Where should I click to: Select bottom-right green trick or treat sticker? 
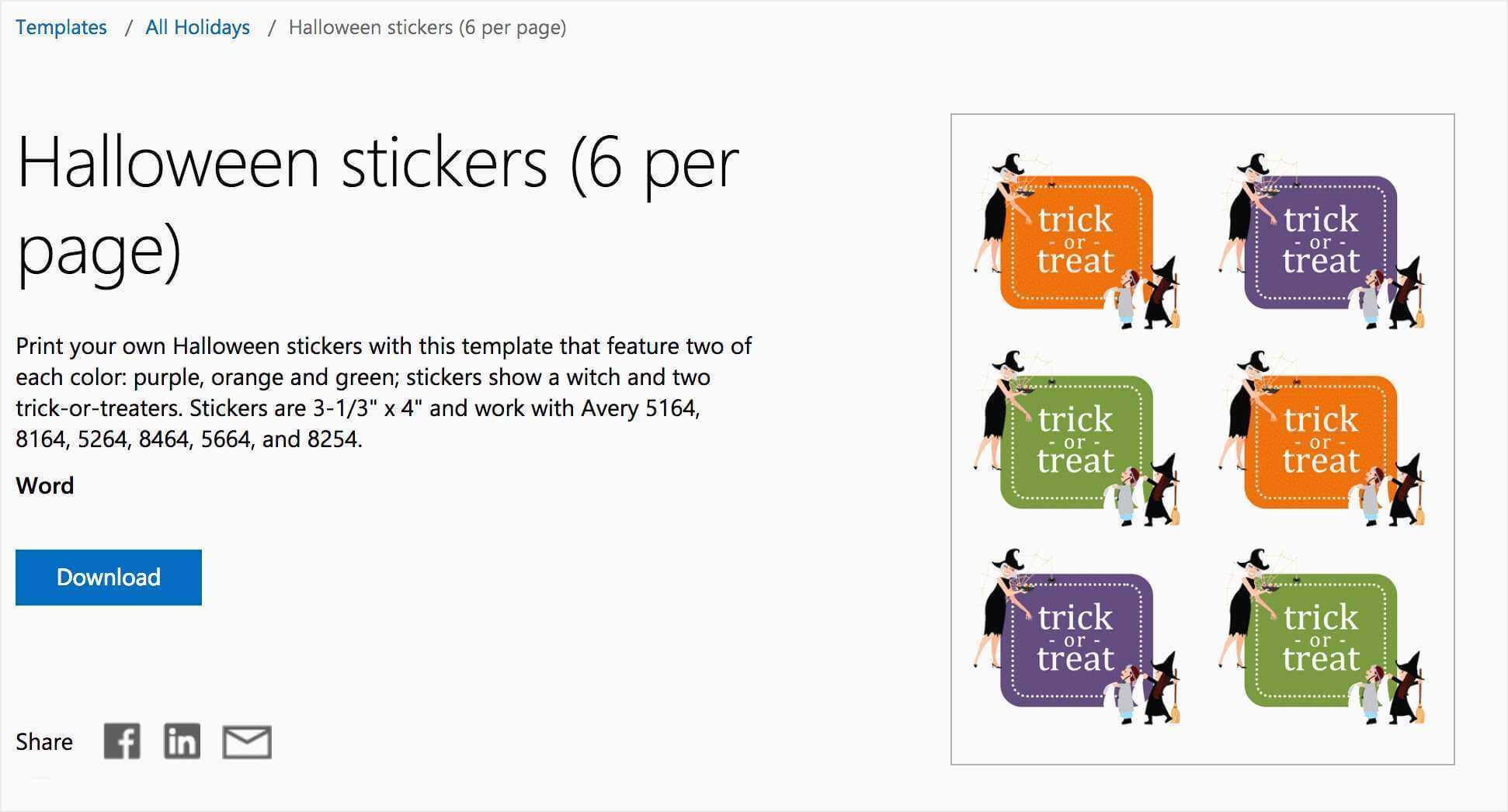click(1321, 638)
